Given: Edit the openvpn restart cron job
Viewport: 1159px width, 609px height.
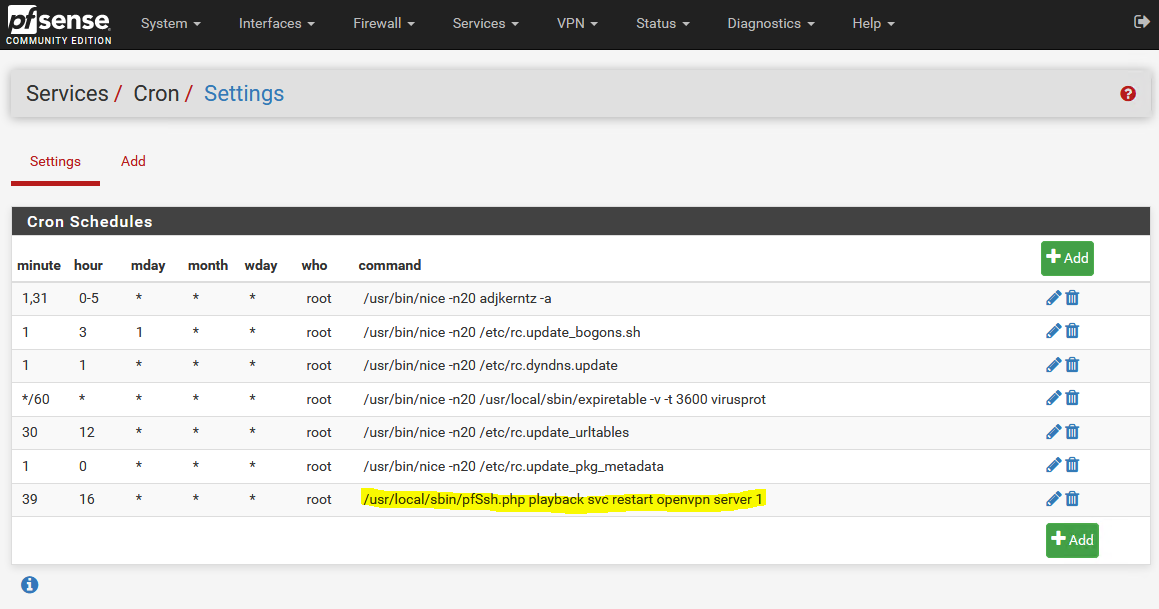Looking at the screenshot, I should click(1053, 499).
